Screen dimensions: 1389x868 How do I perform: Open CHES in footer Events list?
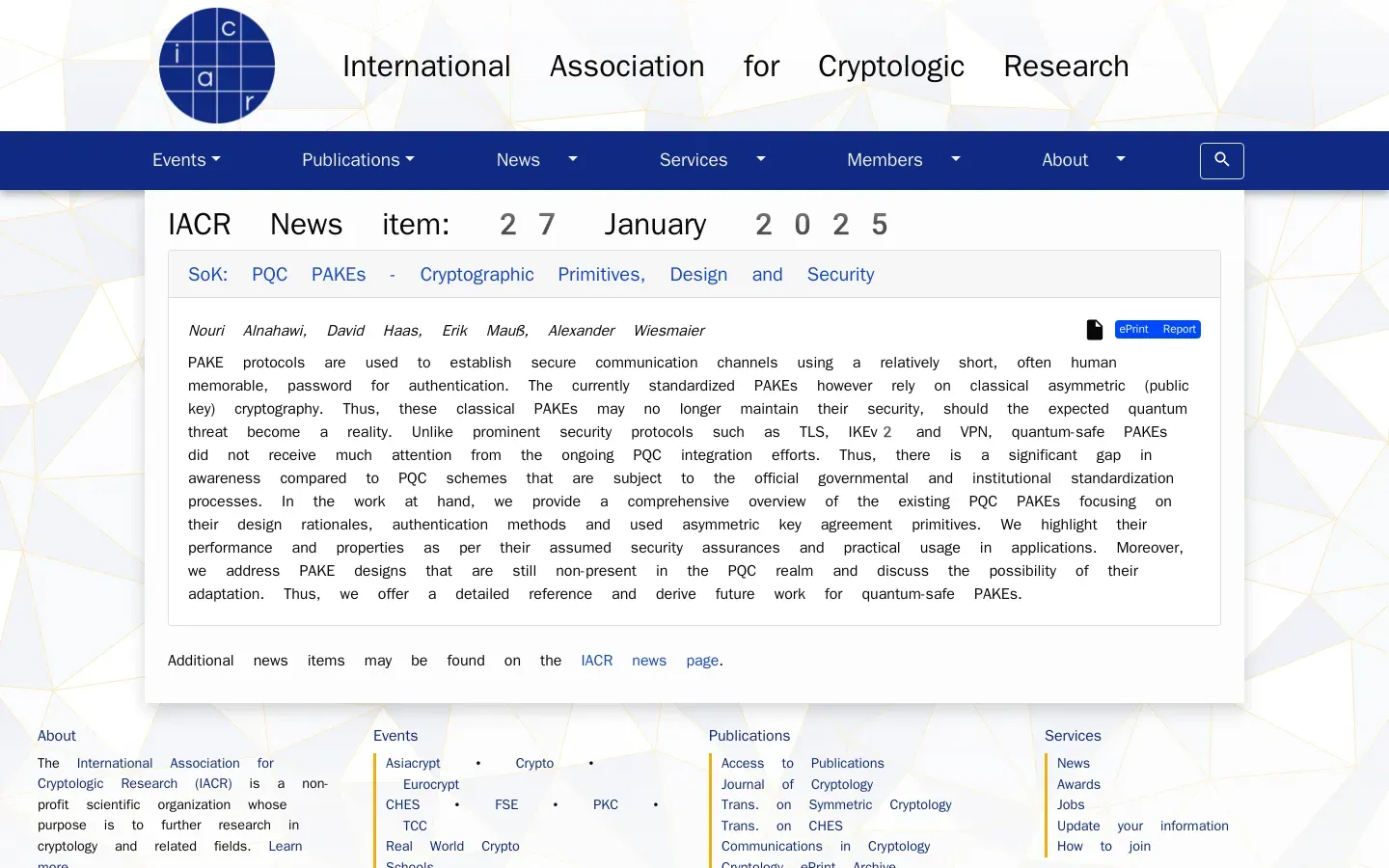[403, 804]
